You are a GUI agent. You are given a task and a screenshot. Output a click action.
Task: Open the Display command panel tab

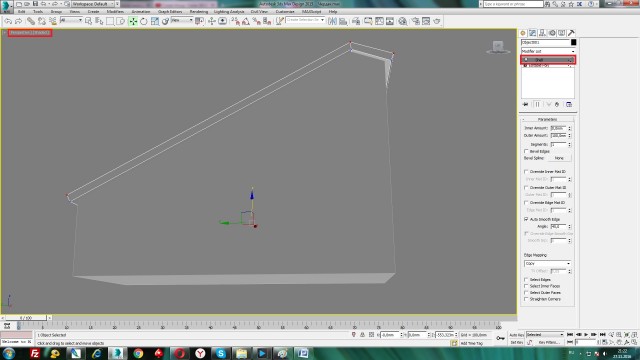[562, 33]
